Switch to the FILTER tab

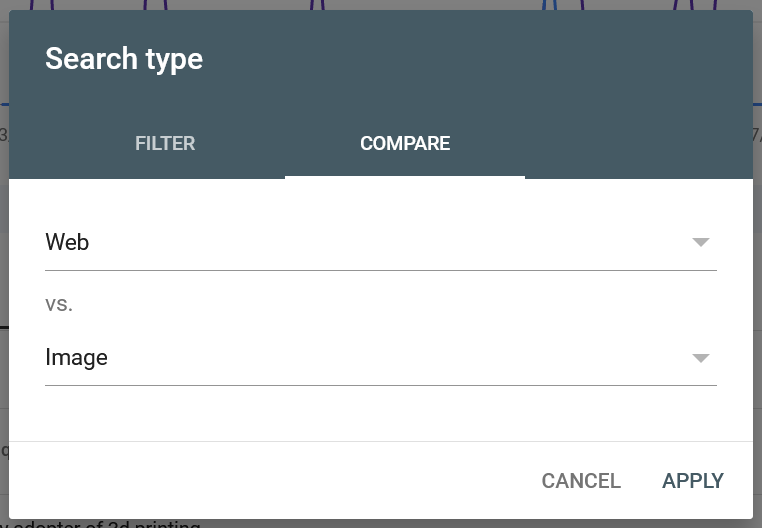coord(165,144)
